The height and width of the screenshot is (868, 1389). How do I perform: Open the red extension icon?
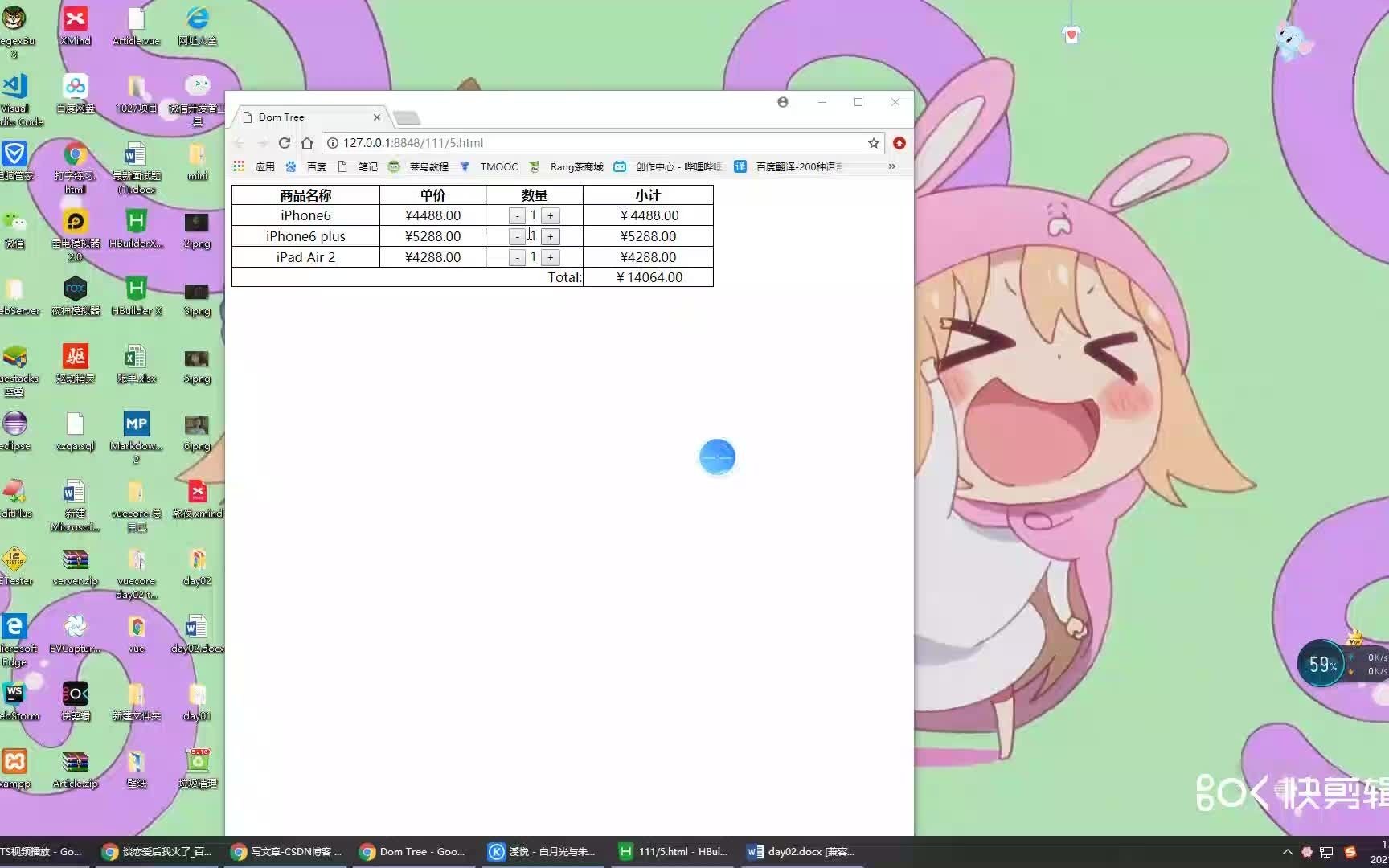[x=899, y=143]
